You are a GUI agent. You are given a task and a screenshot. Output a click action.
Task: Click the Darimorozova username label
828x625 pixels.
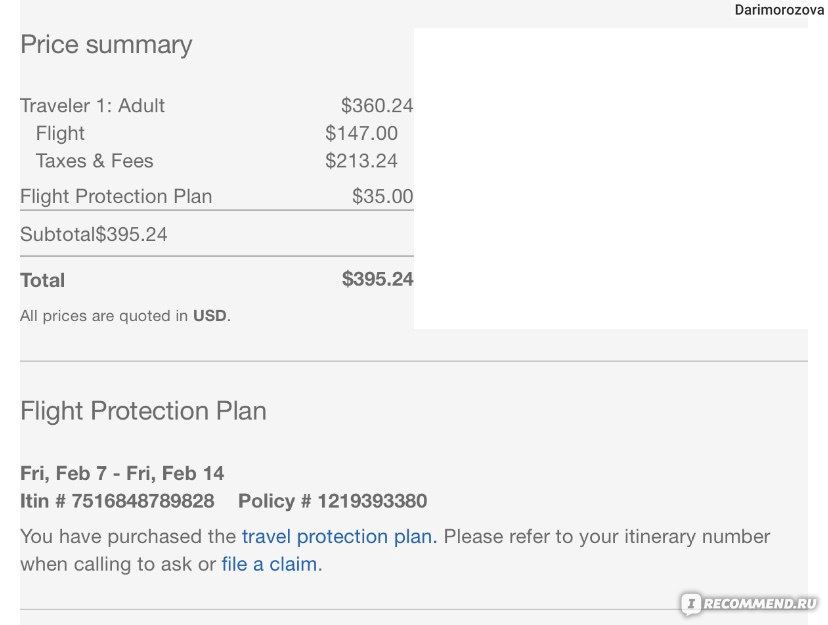click(779, 10)
